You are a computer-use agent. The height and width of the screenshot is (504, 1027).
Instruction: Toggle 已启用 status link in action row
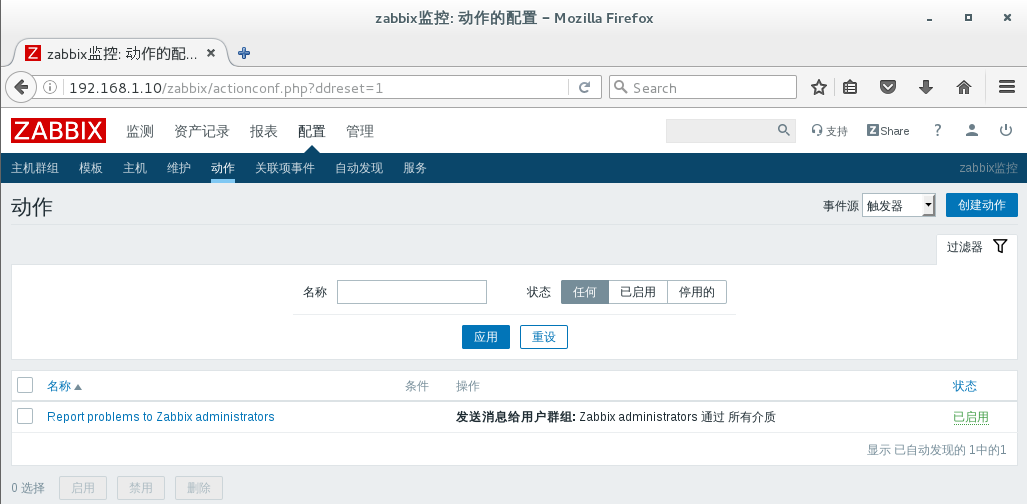971,417
